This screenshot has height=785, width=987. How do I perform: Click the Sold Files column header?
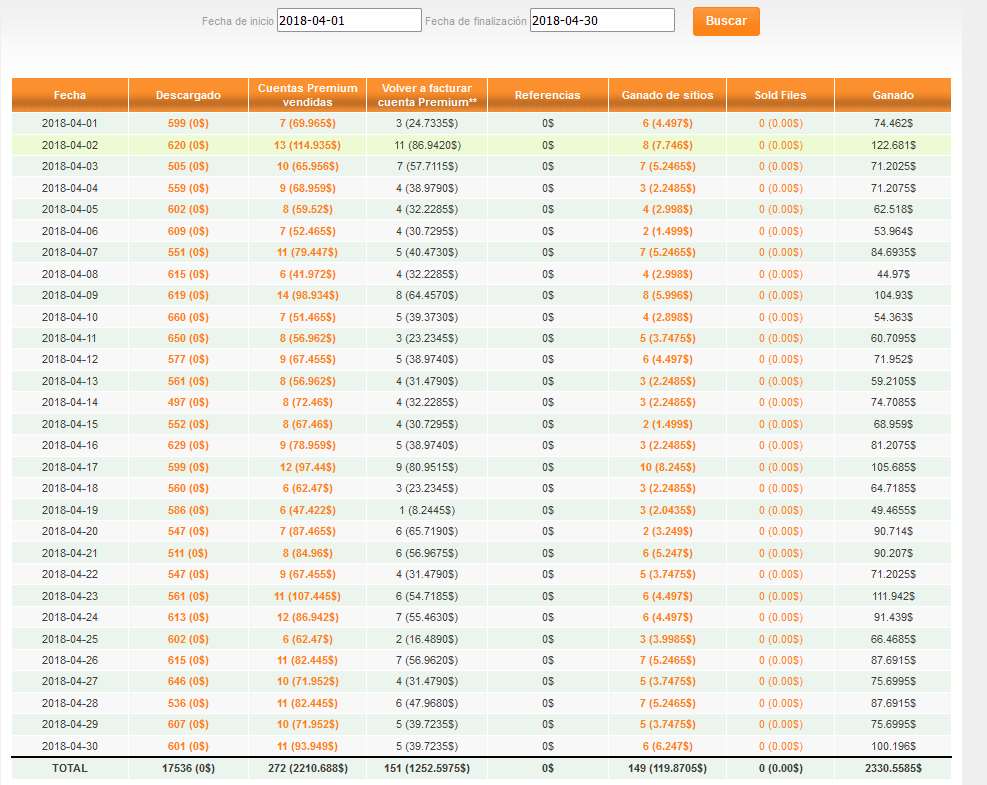pos(780,95)
